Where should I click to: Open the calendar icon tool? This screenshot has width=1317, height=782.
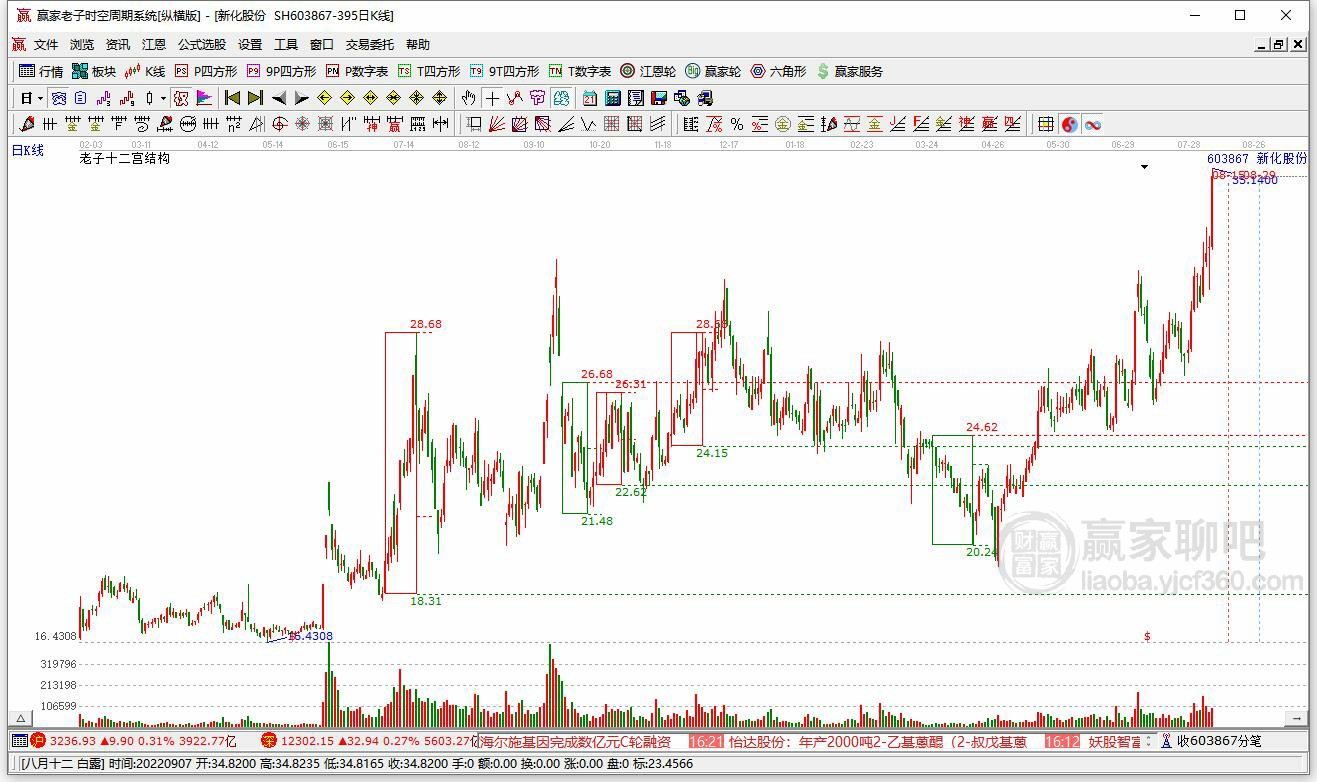(x=589, y=98)
